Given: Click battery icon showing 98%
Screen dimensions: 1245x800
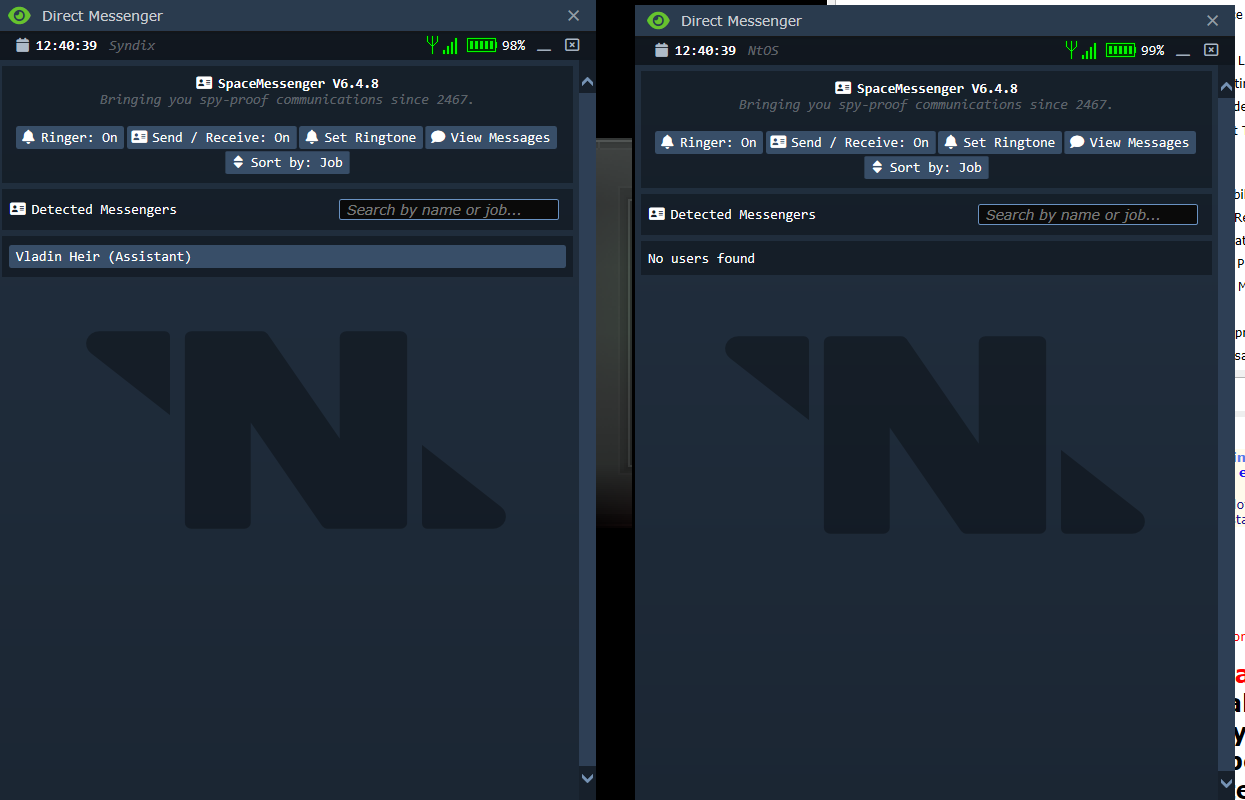Looking at the screenshot, I should 482,45.
